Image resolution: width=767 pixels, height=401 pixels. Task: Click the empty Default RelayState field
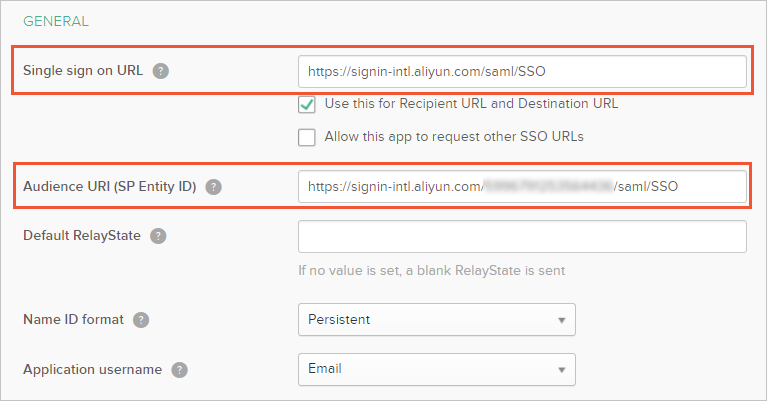[x=522, y=236]
